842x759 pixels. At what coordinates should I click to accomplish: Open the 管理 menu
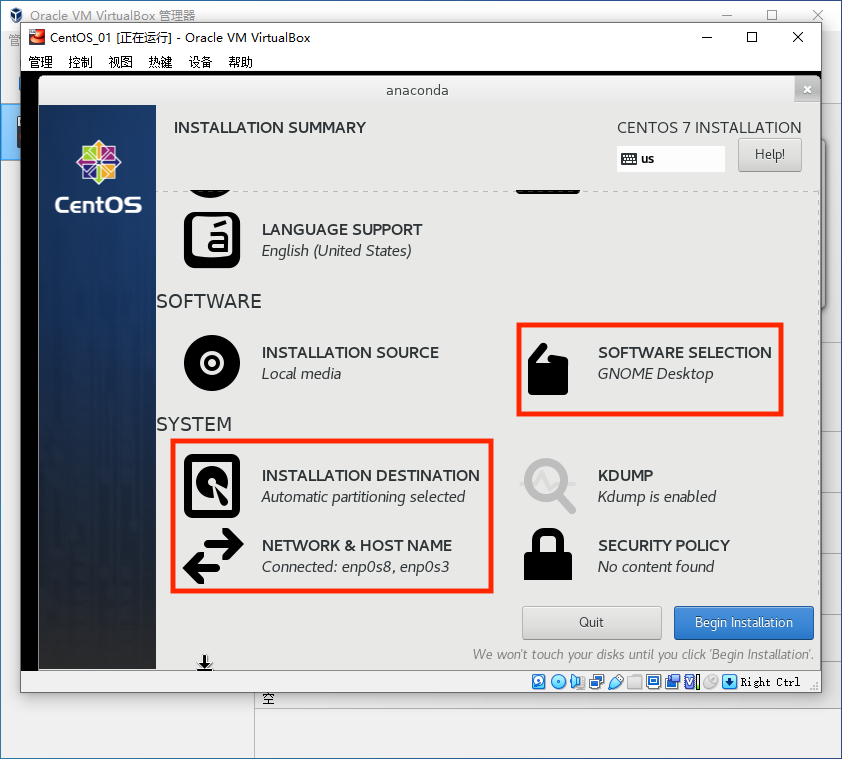pos(40,62)
